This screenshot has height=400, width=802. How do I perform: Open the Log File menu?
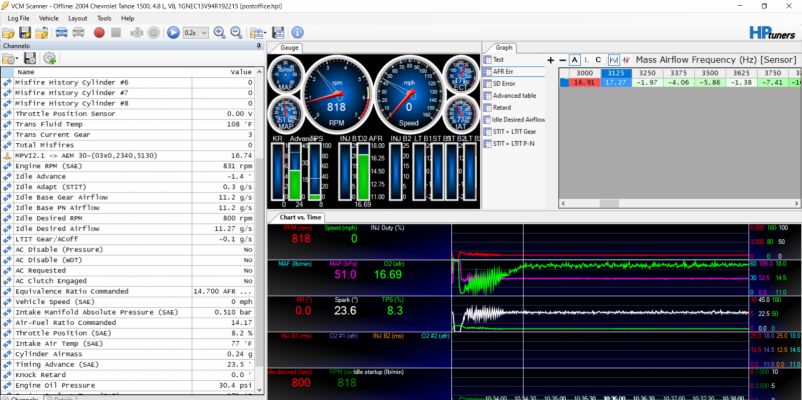click(x=18, y=18)
